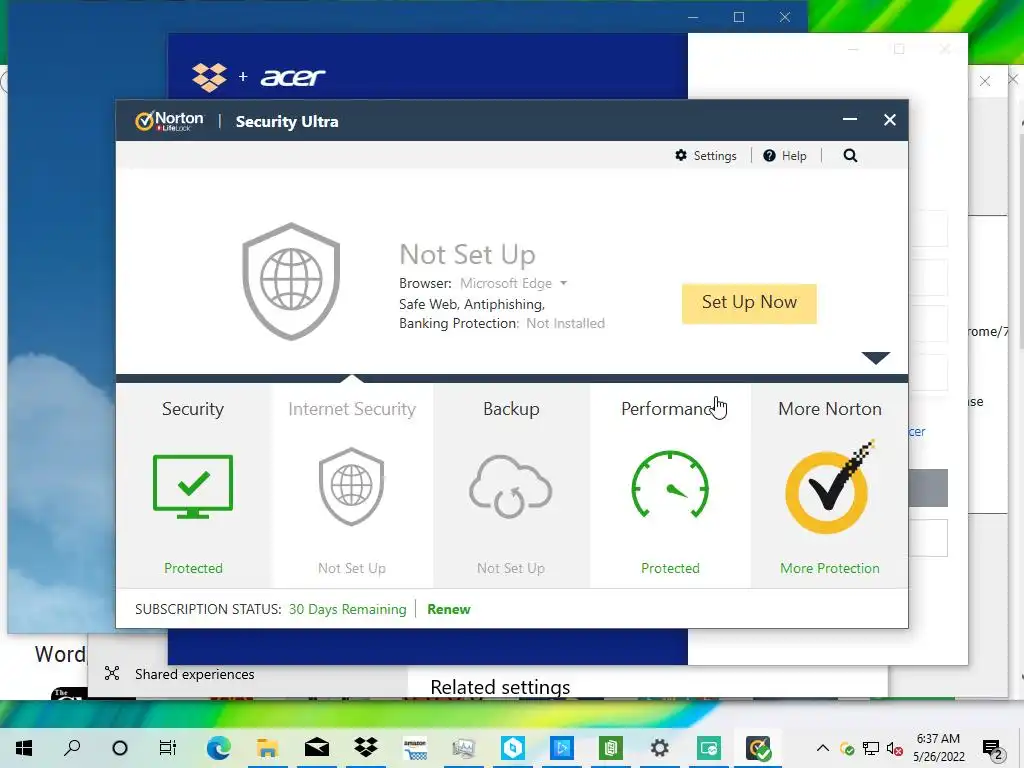Screen dimensions: 1024x768
Task: Select the Security tab
Action: point(193,485)
